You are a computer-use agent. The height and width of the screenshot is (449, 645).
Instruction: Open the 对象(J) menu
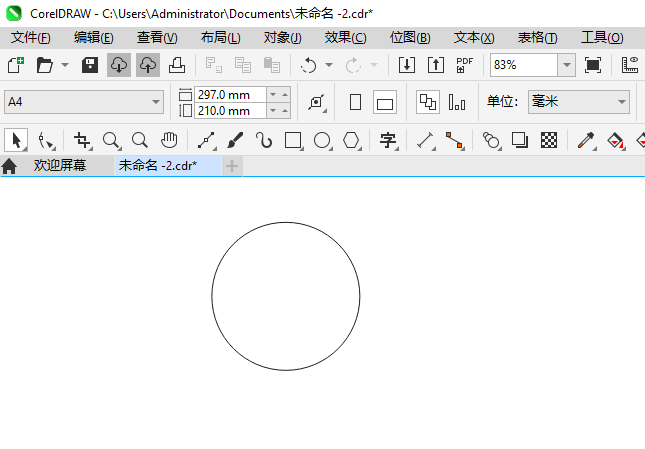(x=283, y=38)
